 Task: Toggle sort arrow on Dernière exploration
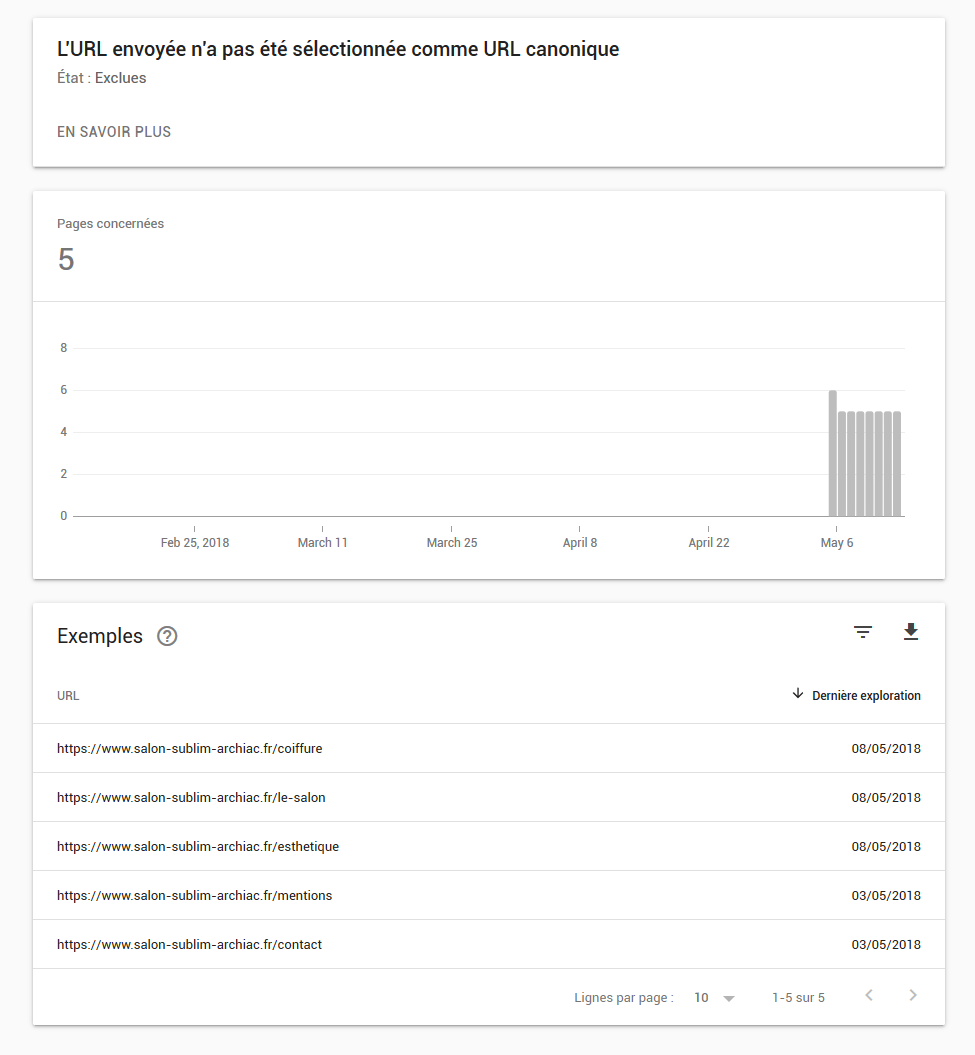pyautogui.click(x=798, y=694)
